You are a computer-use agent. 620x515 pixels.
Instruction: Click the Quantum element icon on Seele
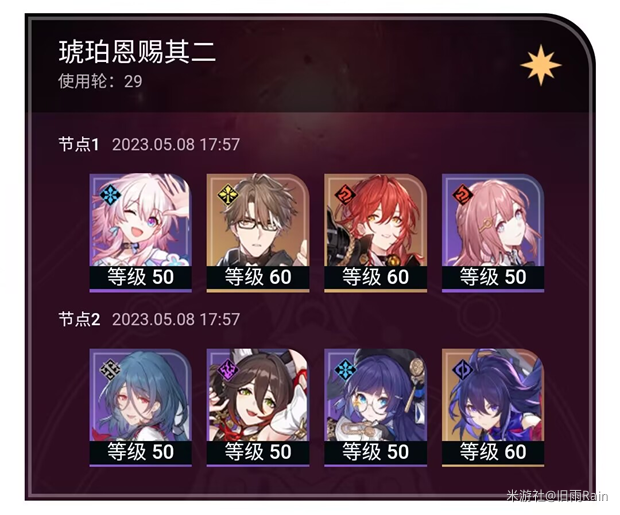coord(463,370)
